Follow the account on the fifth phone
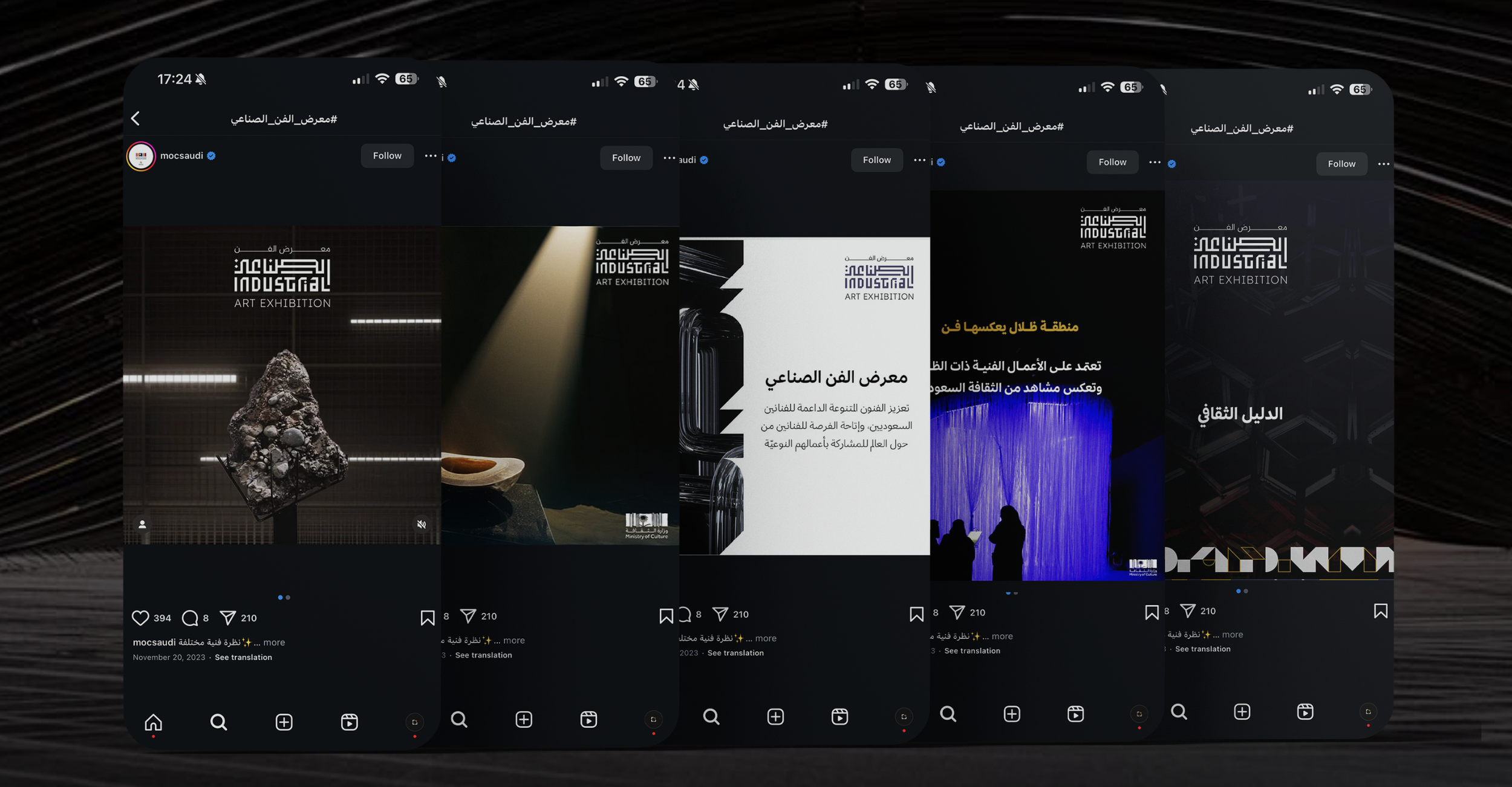This screenshot has height=787, width=1512. click(x=1341, y=164)
